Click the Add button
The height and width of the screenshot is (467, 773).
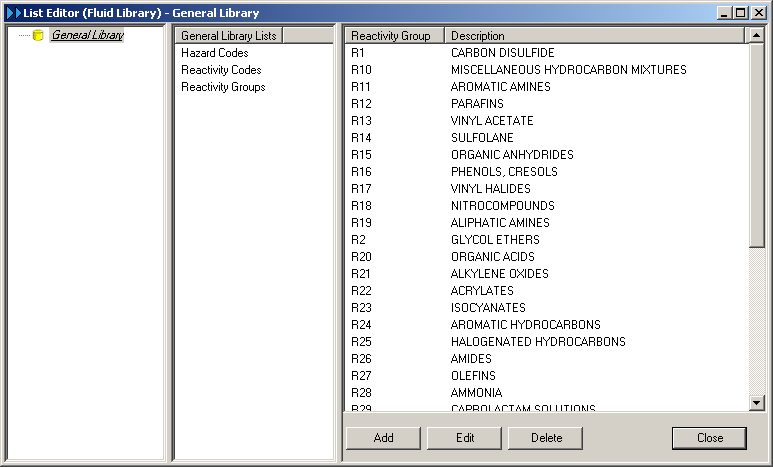pyautogui.click(x=383, y=438)
